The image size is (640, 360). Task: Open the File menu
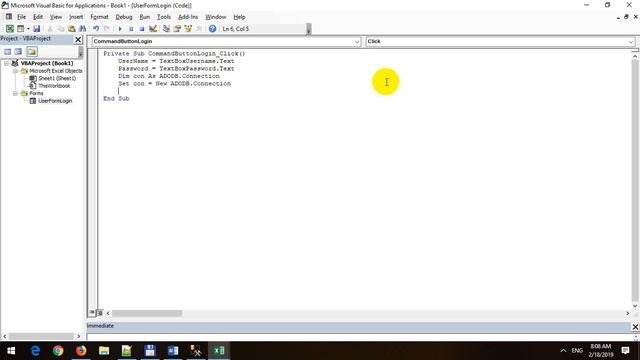21,17
